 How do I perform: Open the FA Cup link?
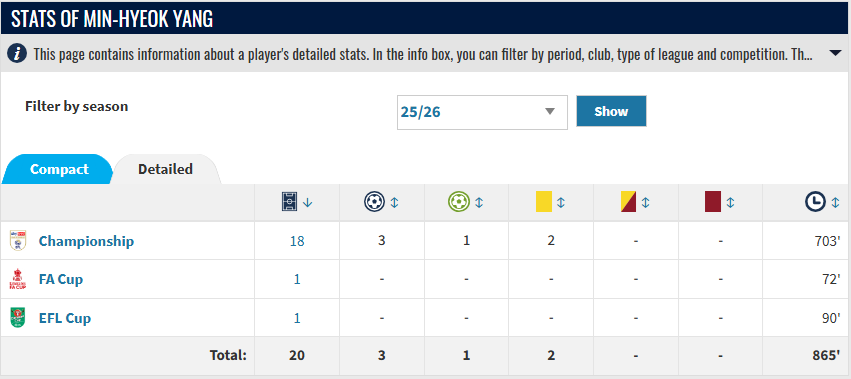pyautogui.click(x=61, y=280)
